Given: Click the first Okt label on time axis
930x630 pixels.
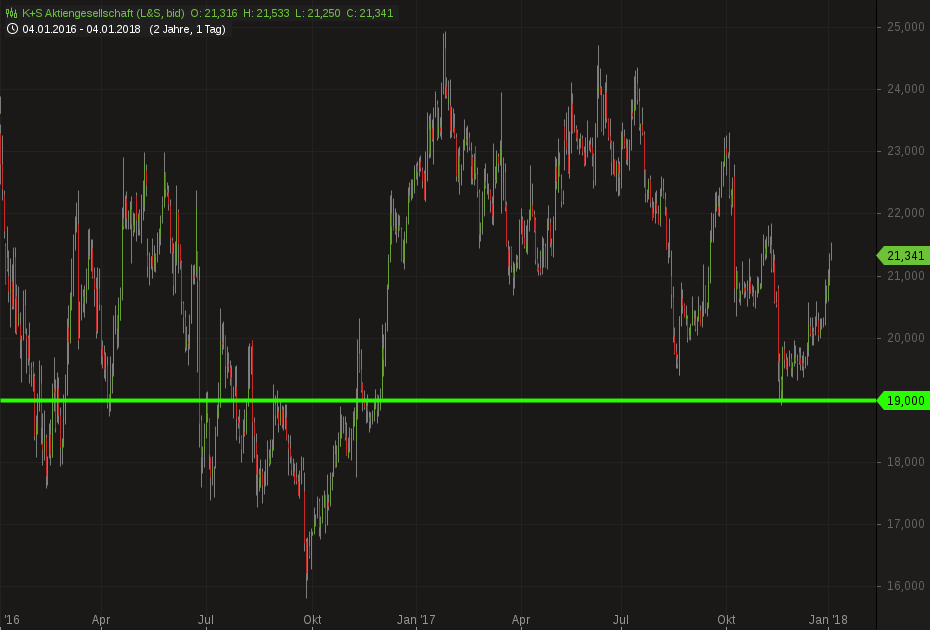Looking at the screenshot, I should tap(312, 620).
